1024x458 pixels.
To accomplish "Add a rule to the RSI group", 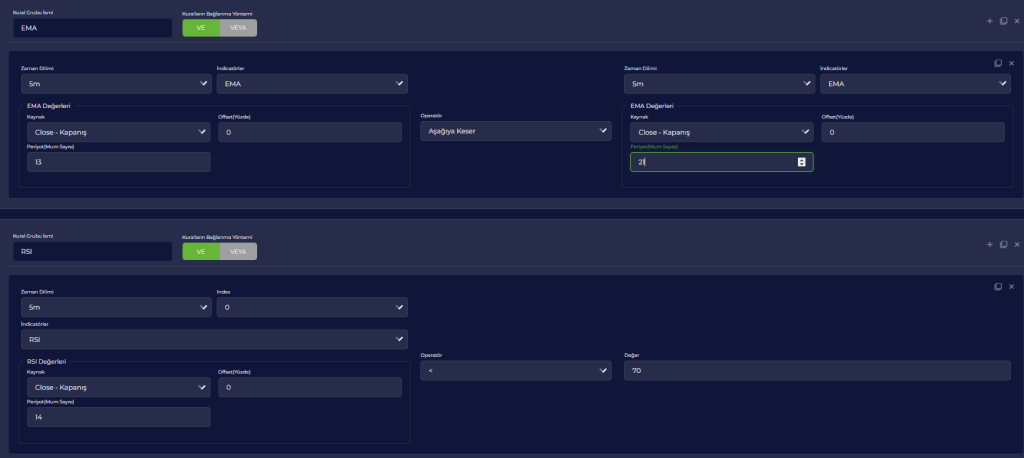I will point(989,244).
